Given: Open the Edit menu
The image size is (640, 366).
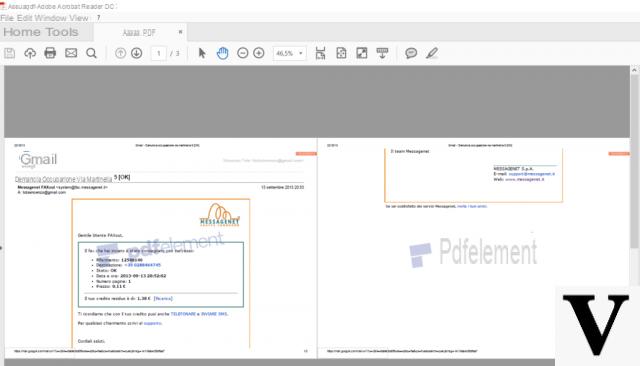Looking at the screenshot, I should click(x=24, y=18).
